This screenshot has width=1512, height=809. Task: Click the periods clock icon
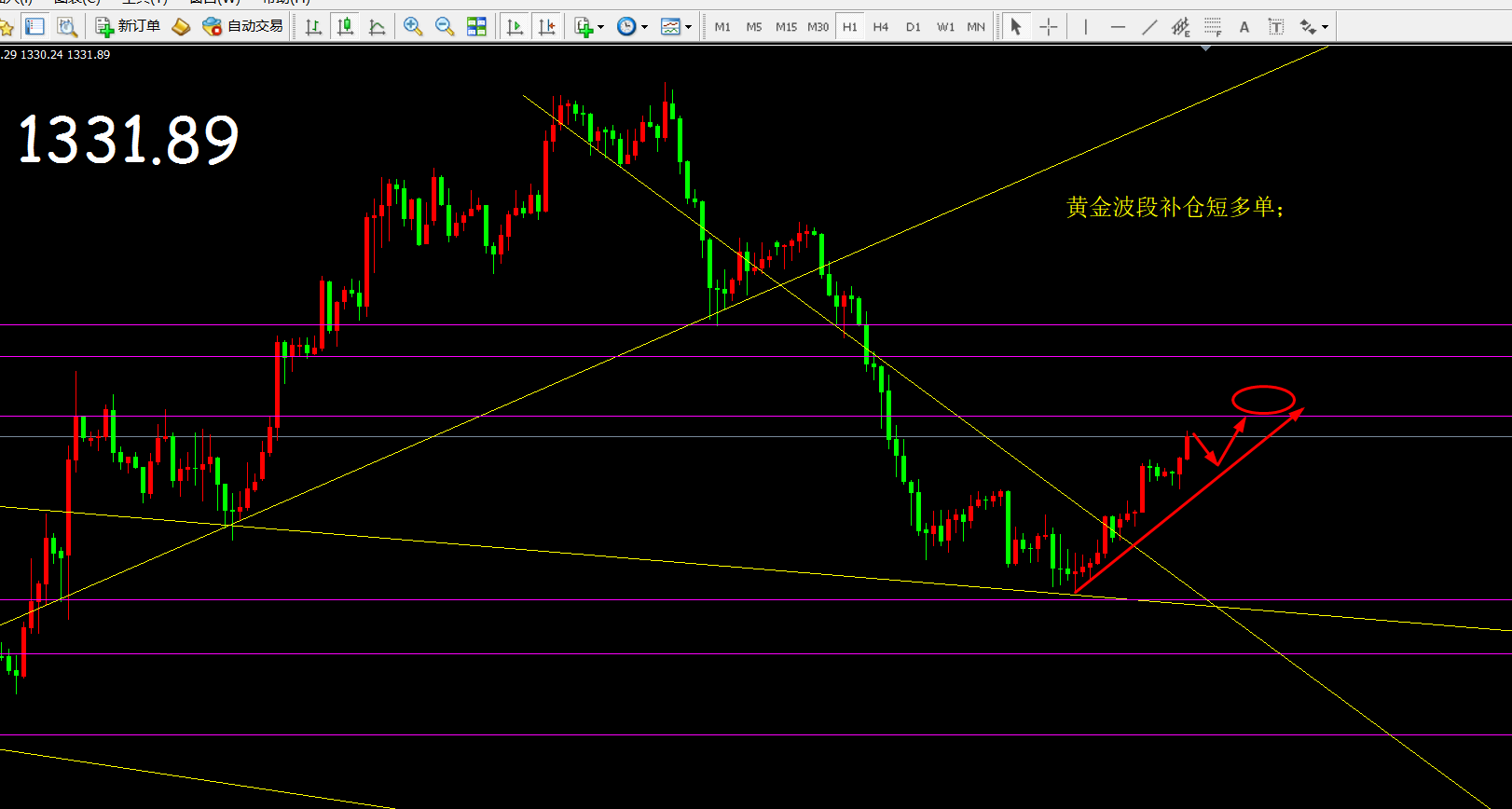pos(626,26)
